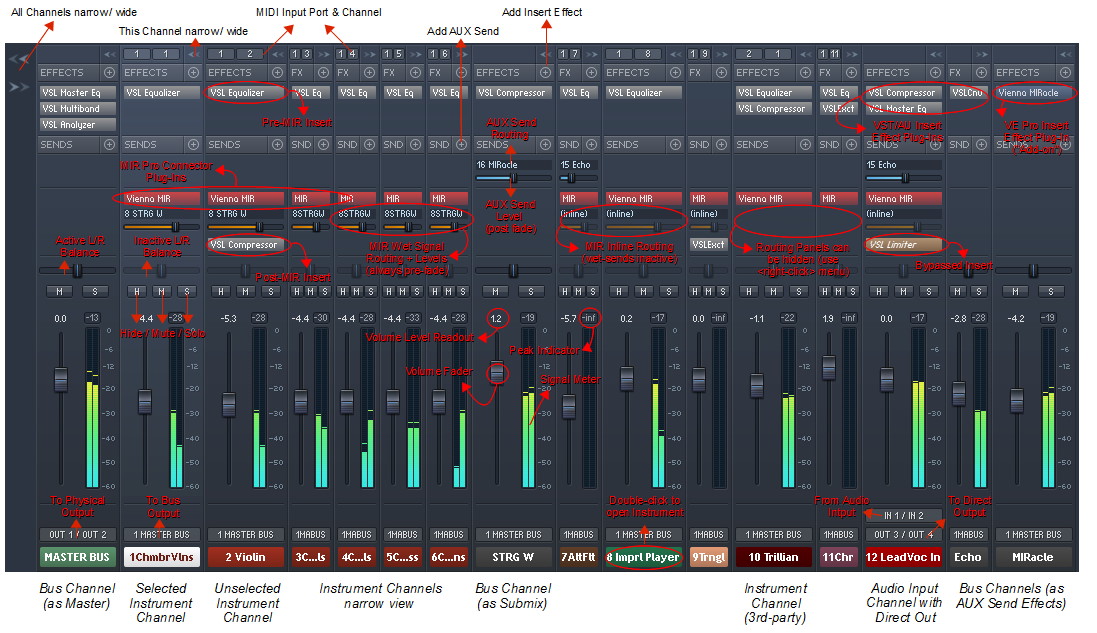1097x633 pixels.
Task: Click the 16 MIRacle send level slider
Action: 514,178
